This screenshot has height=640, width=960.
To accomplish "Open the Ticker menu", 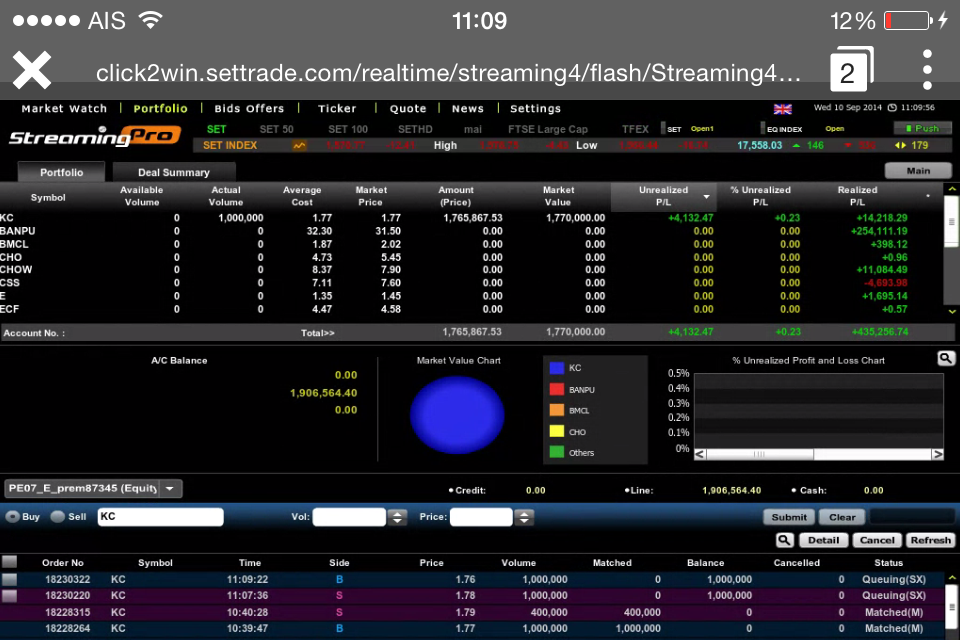I will [x=337, y=108].
